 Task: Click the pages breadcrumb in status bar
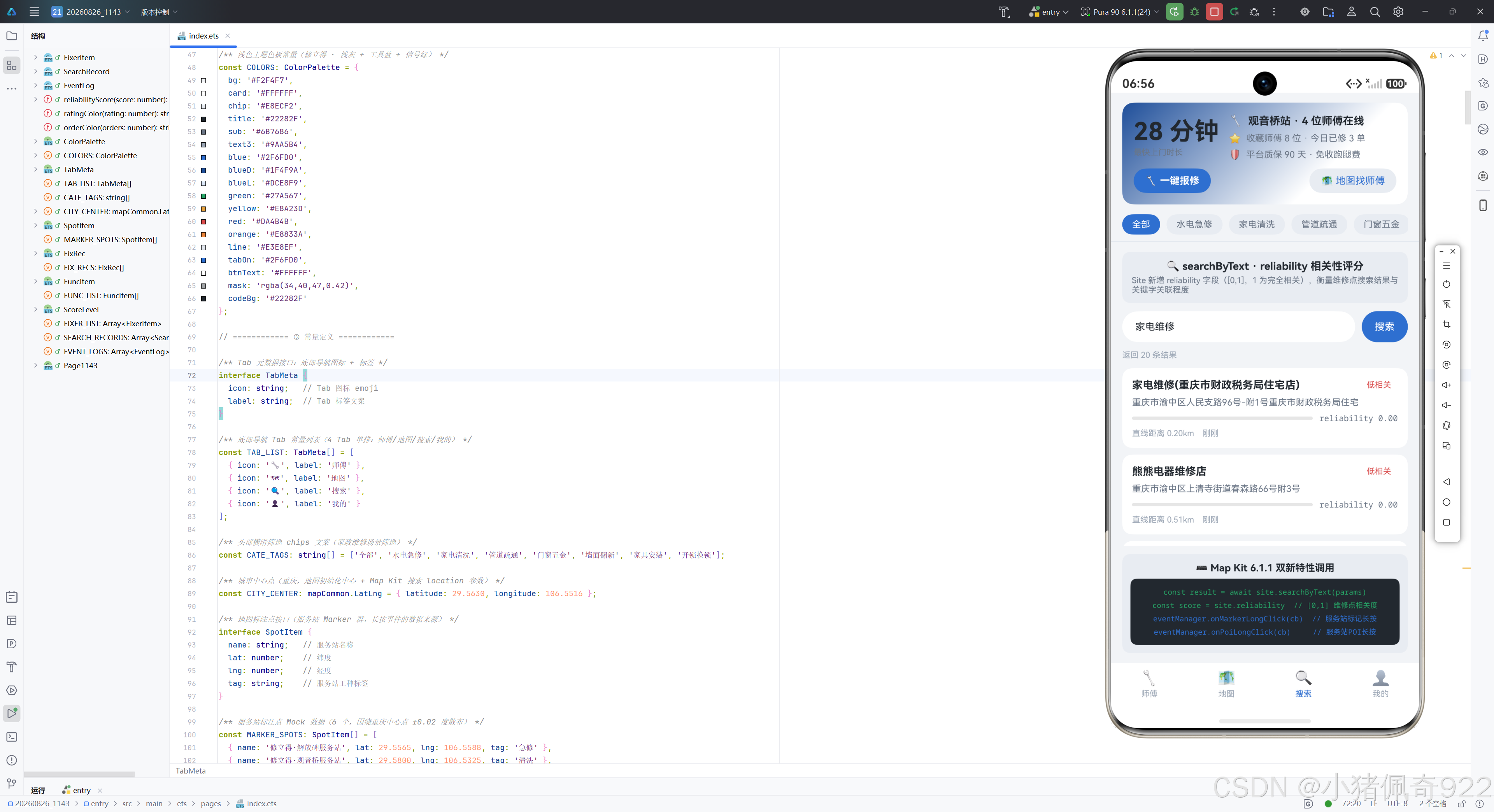coord(210,803)
